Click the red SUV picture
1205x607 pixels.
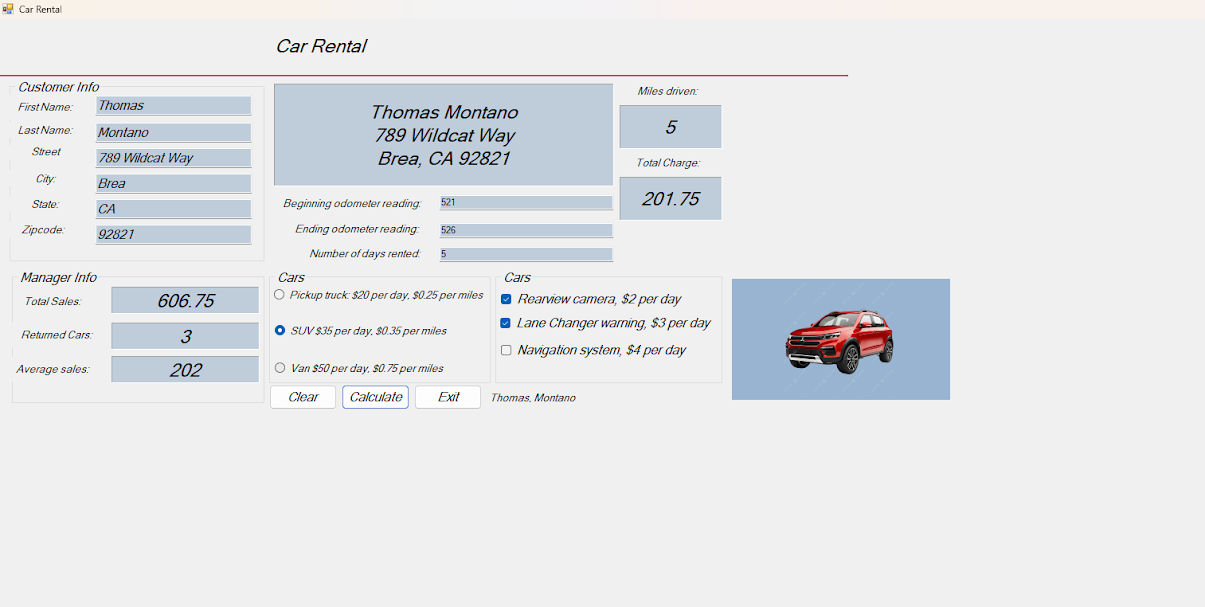(840, 340)
